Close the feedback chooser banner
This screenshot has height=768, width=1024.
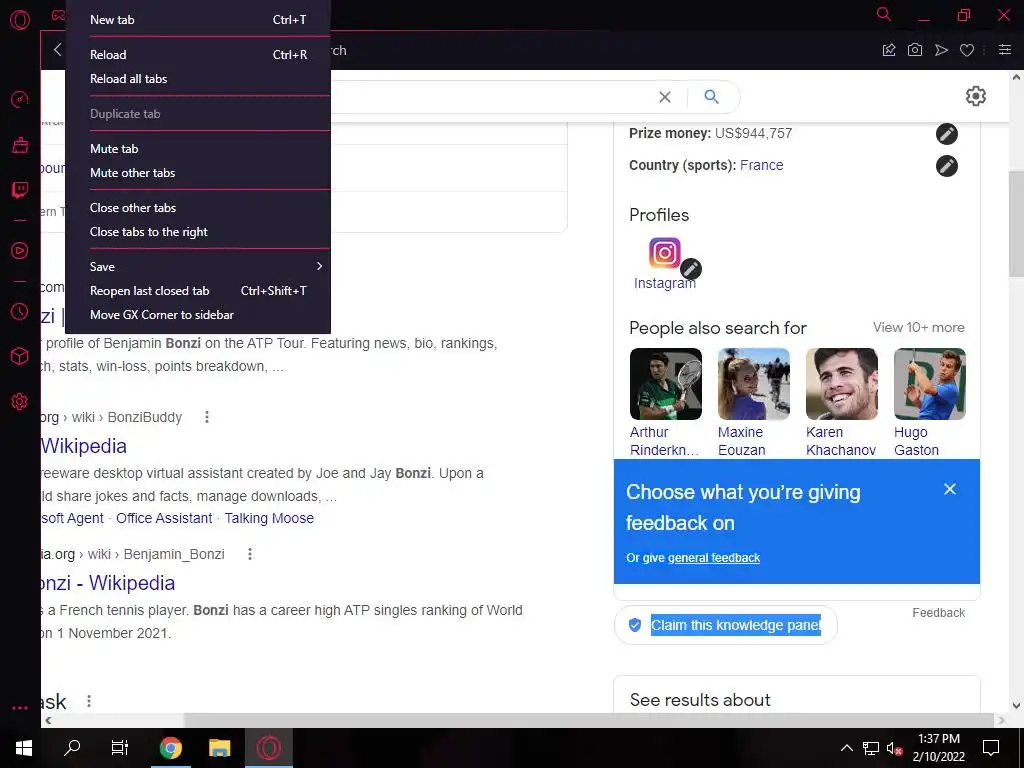click(950, 489)
